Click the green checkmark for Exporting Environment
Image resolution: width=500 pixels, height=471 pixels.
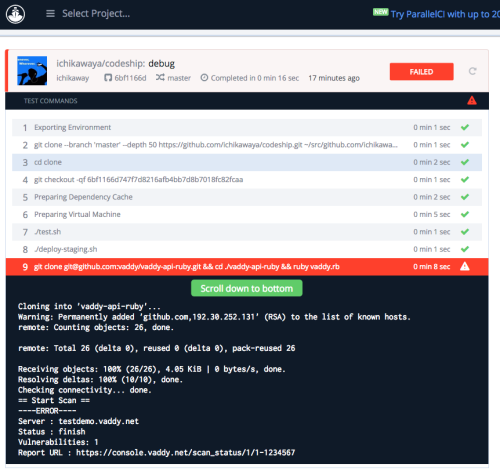coord(465,127)
